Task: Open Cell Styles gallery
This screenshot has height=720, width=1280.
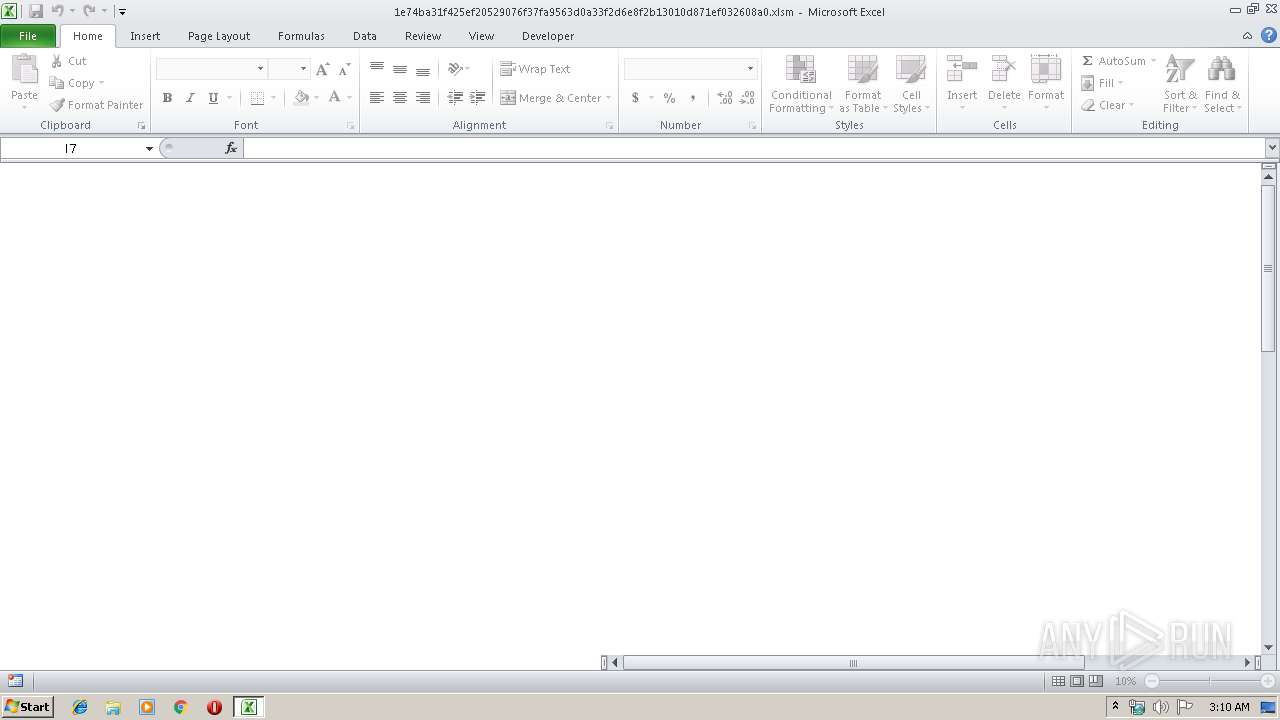Action: click(911, 84)
